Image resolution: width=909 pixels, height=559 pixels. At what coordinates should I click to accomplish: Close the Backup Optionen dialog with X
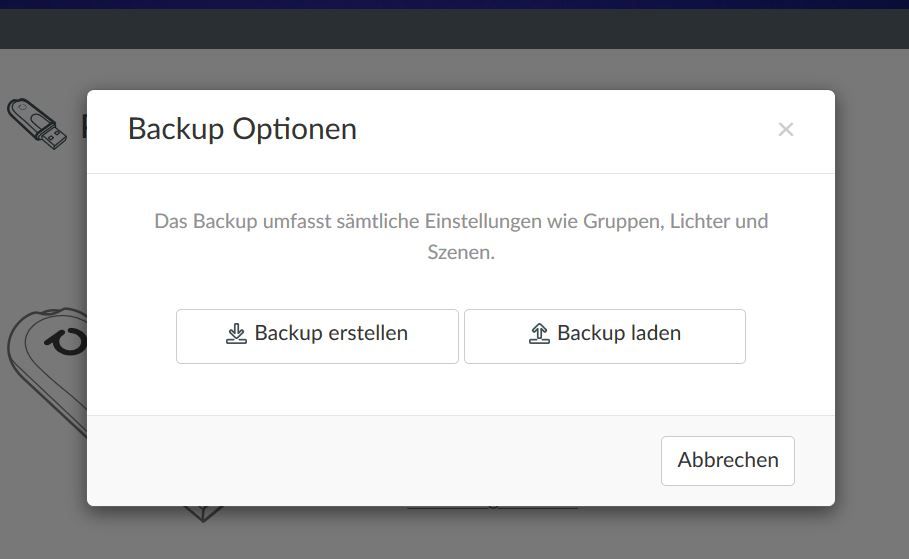point(786,129)
